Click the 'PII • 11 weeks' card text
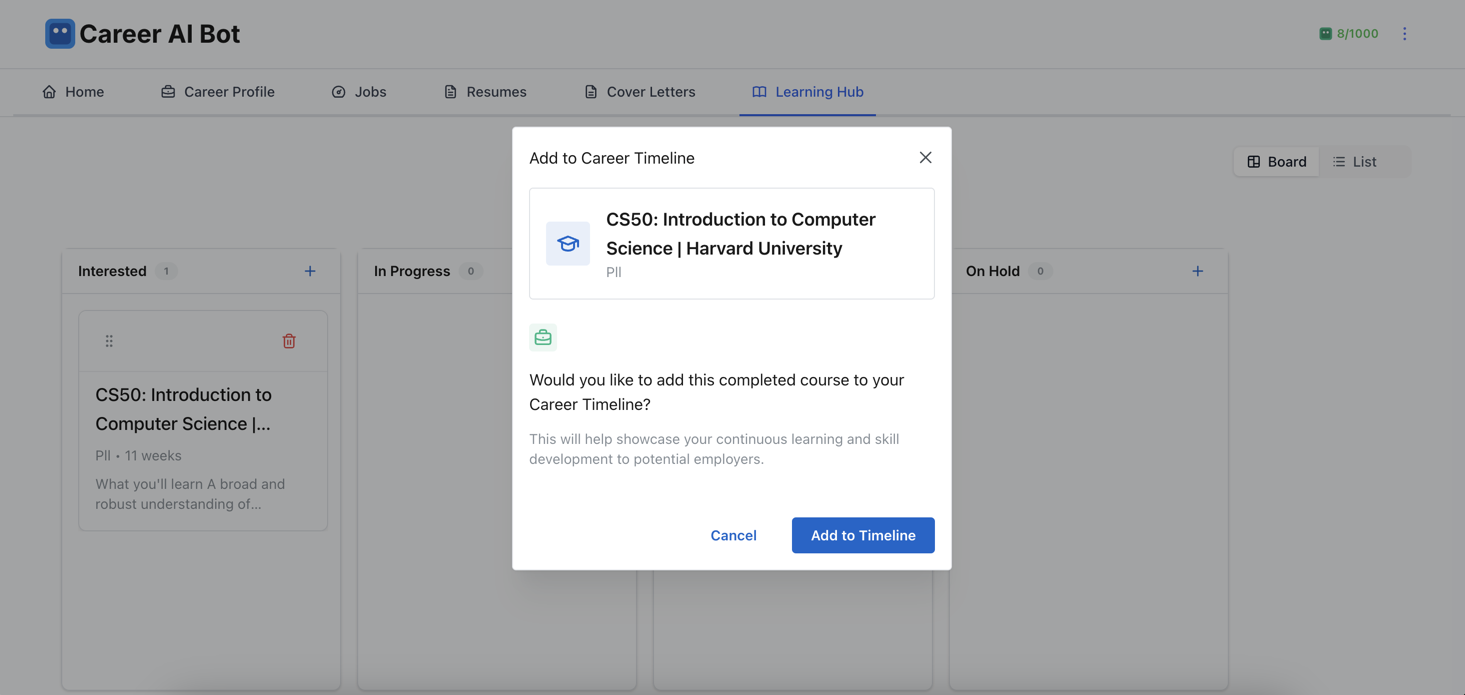Screen dimensions: 1465x695 pyautogui.click(x=138, y=456)
